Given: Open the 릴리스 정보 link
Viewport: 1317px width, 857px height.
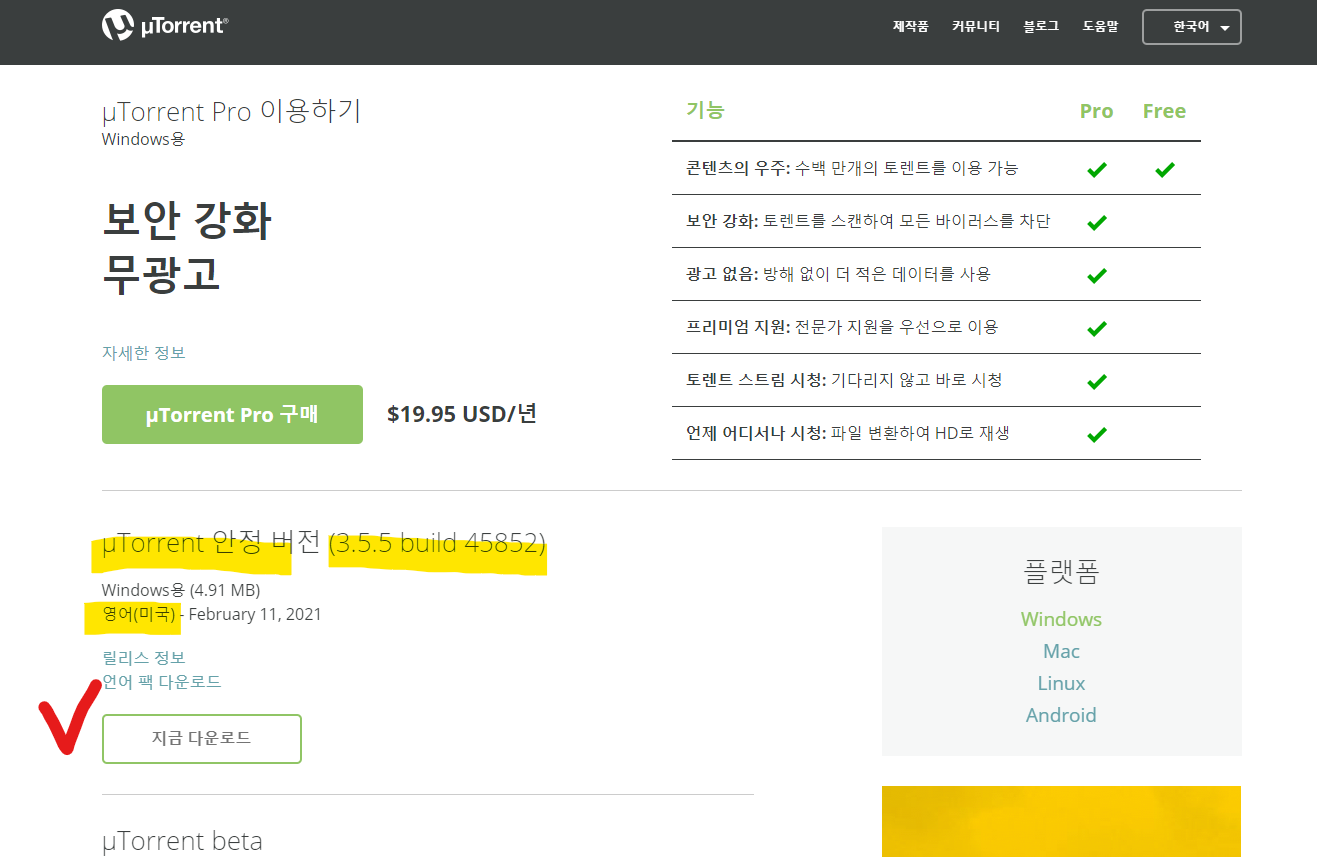Looking at the screenshot, I should point(144,657).
